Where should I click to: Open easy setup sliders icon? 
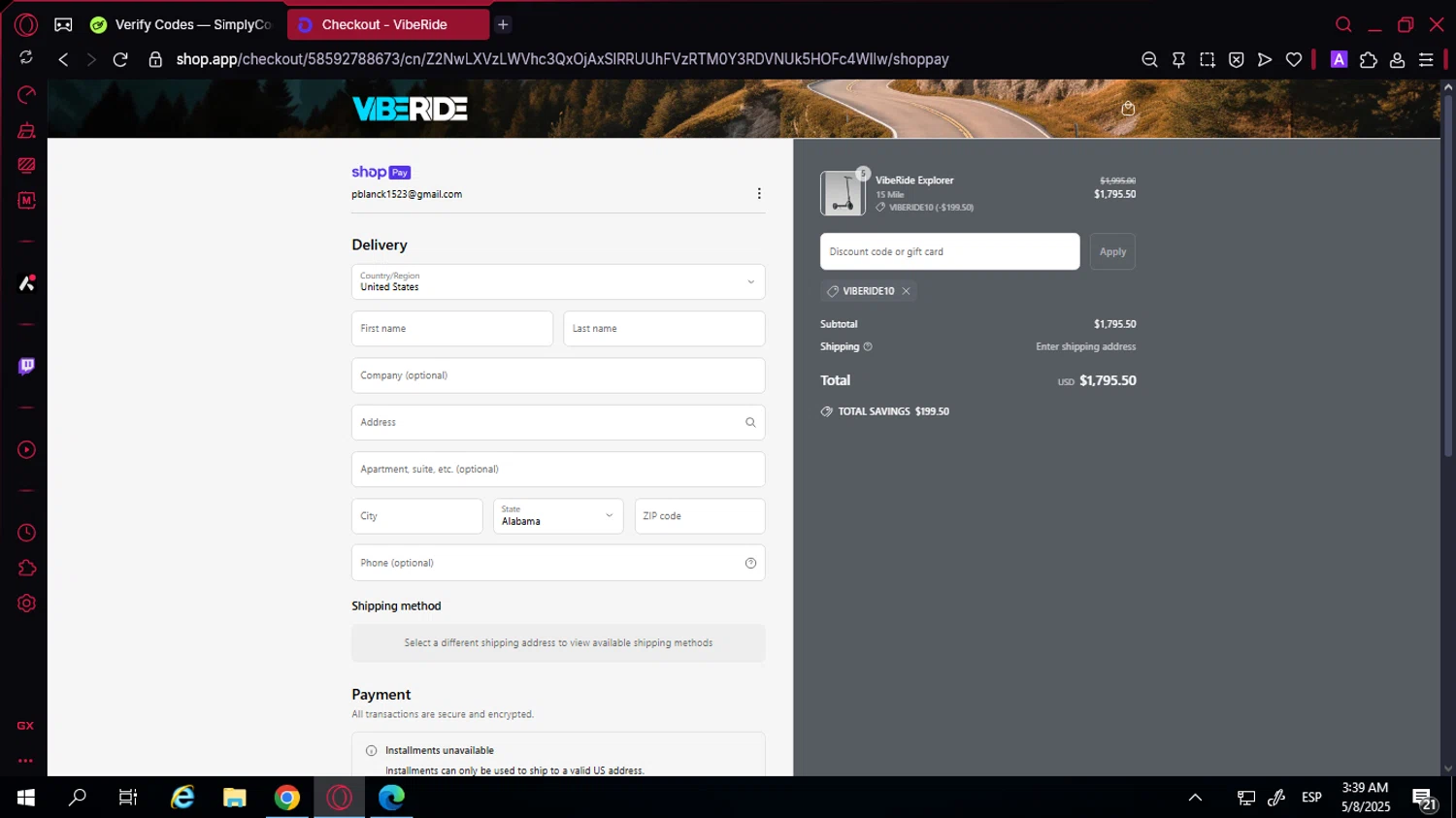point(1426,60)
